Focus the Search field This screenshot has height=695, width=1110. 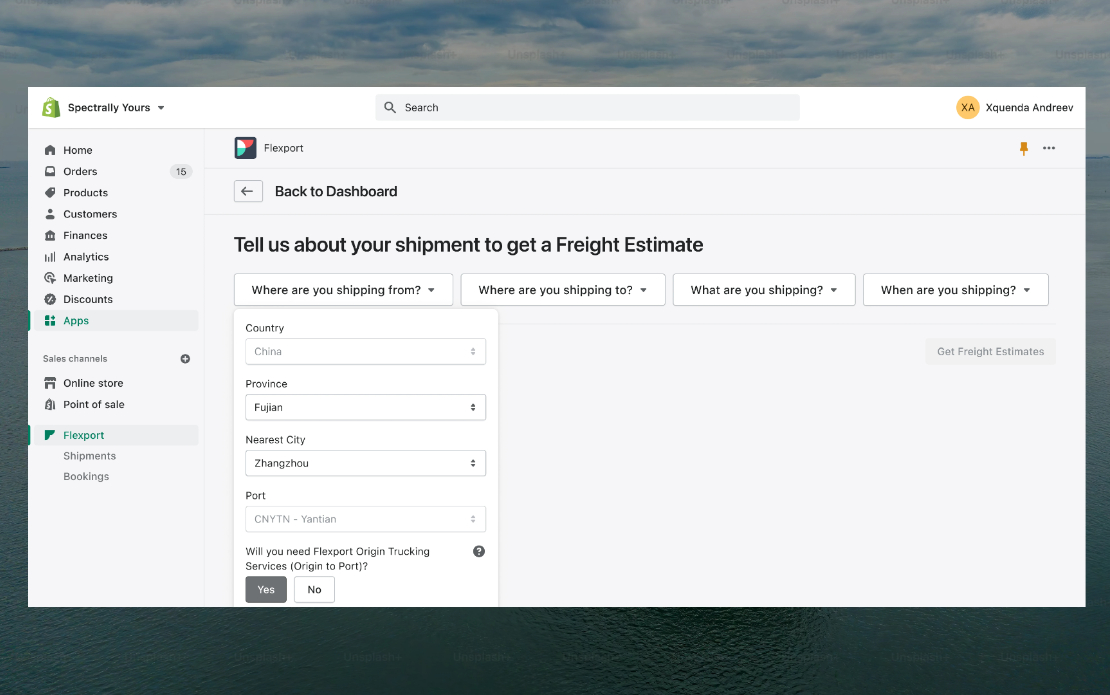click(588, 108)
